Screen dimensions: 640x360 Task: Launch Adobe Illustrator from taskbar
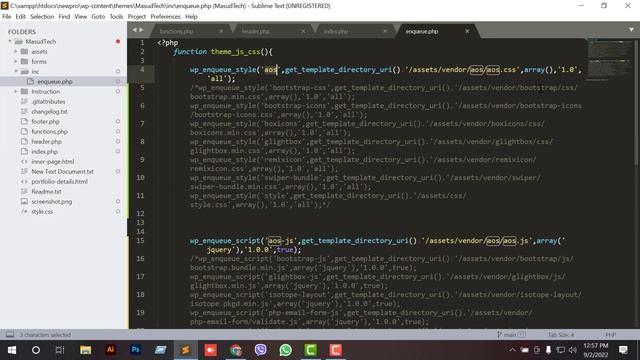(x=110, y=350)
